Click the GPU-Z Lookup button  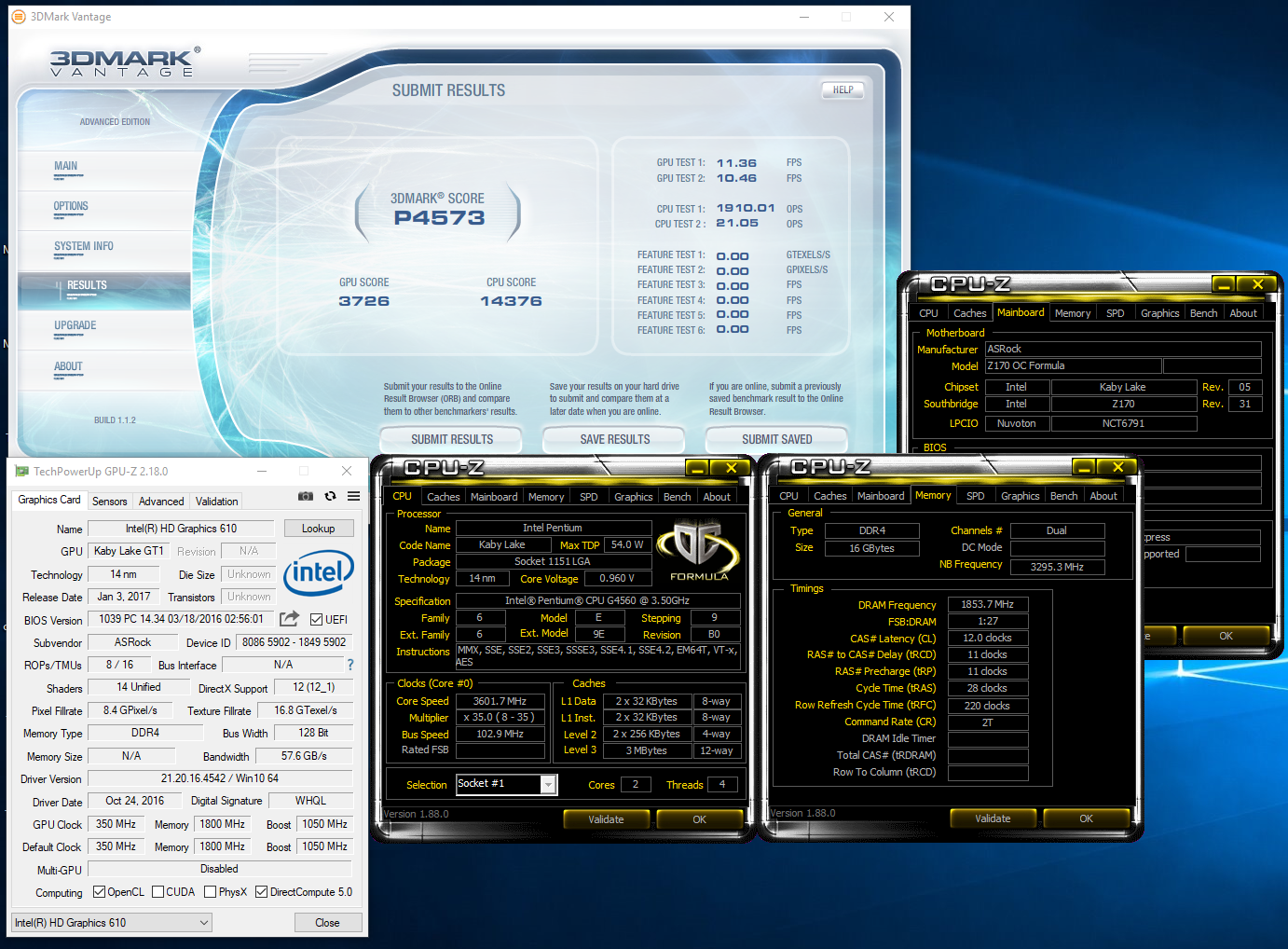tap(319, 529)
